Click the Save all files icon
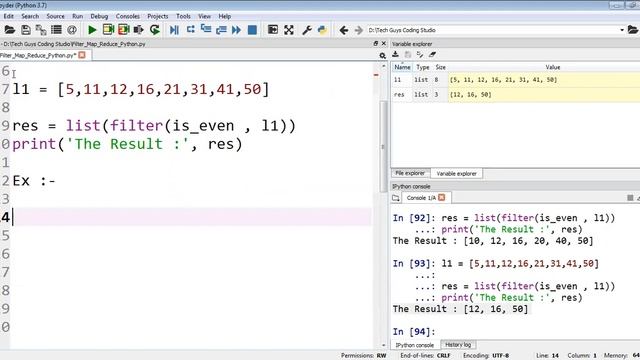Viewport: 640px width, 360px height. (x=41, y=30)
